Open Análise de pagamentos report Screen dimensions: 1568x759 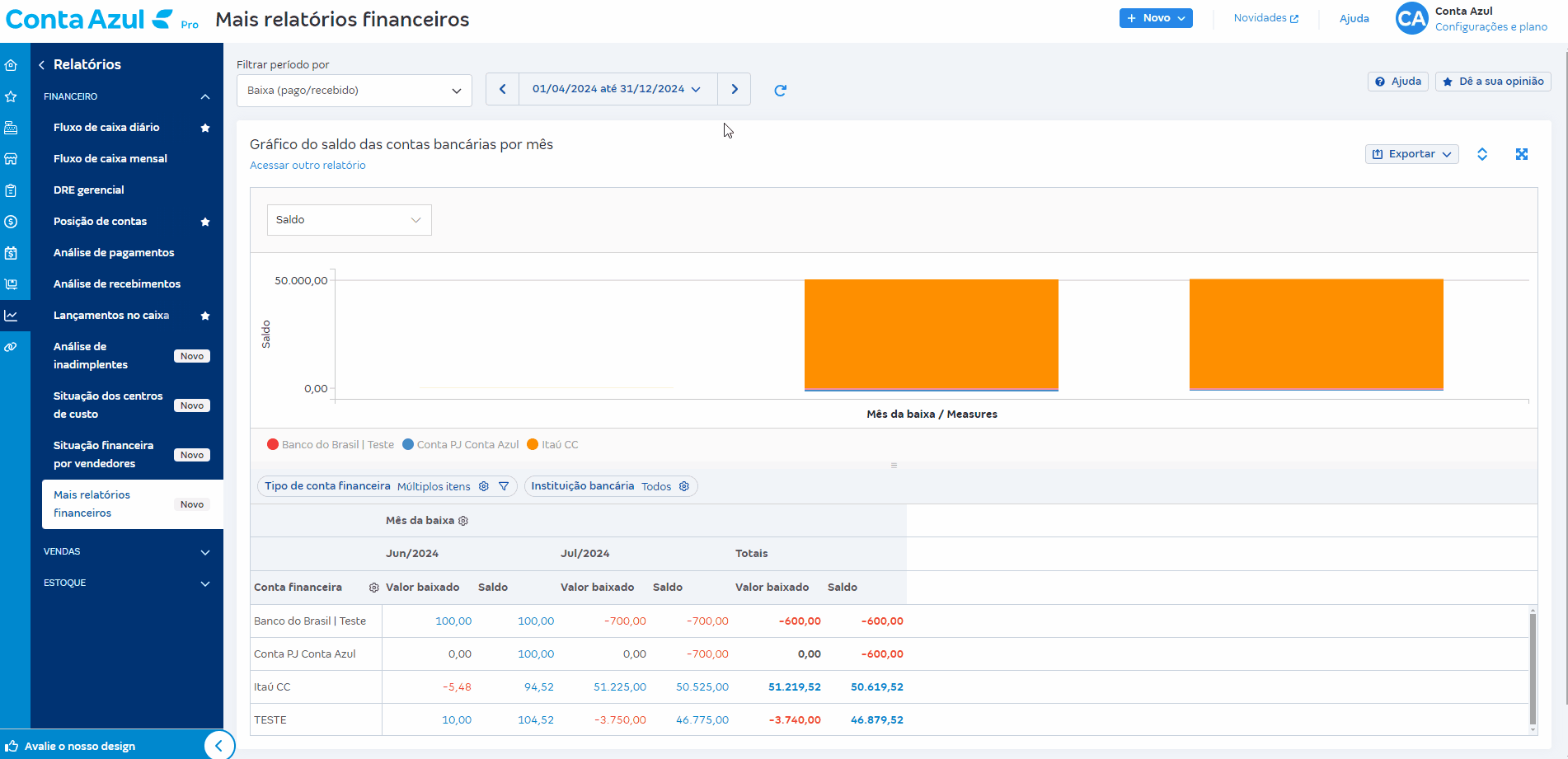pos(114,252)
